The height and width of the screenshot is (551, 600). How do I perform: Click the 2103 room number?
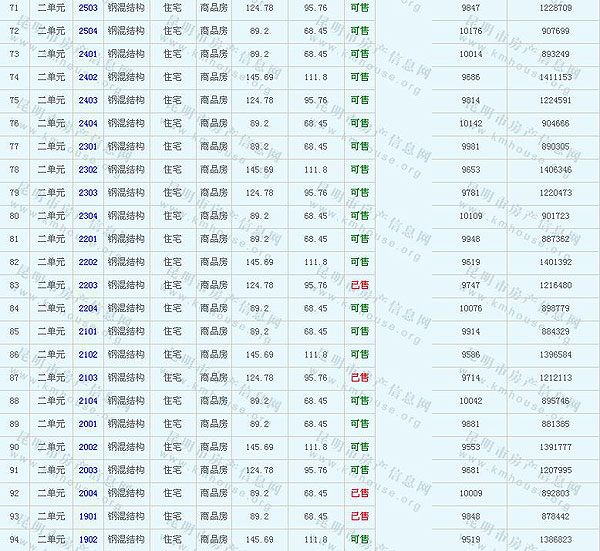tap(88, 378)
